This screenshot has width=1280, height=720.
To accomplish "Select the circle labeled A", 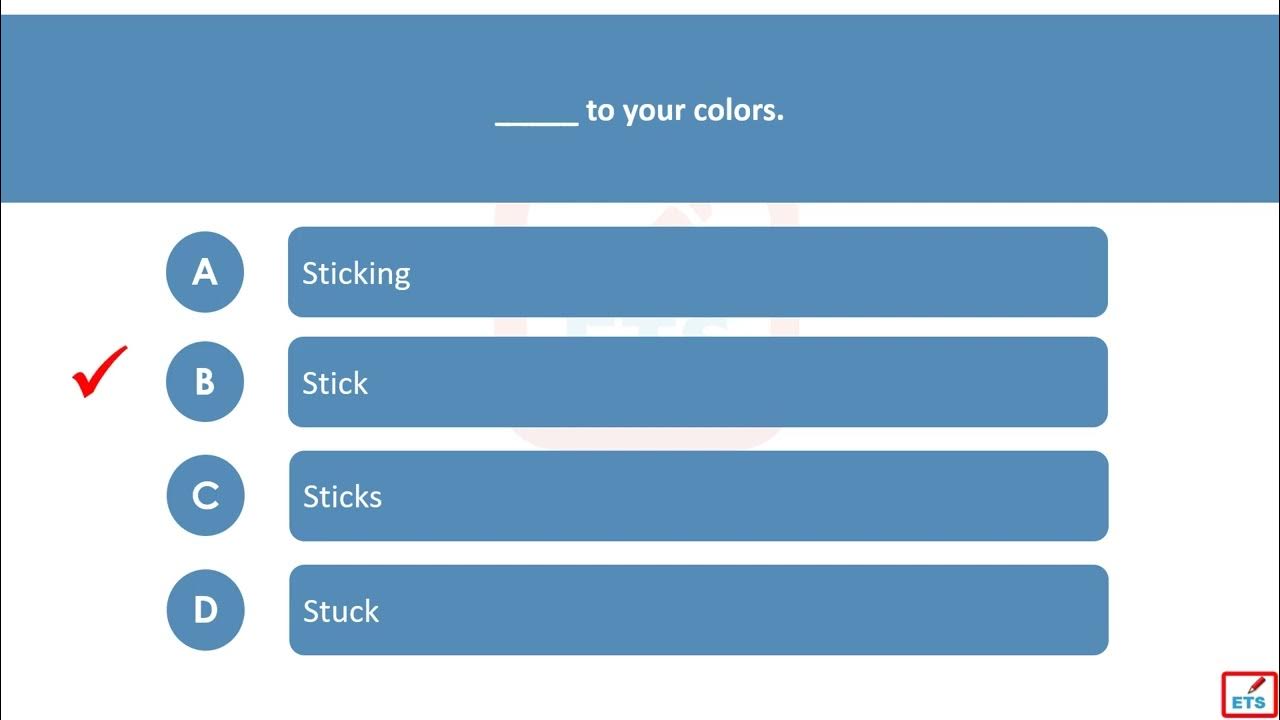I will pos(205,272).
